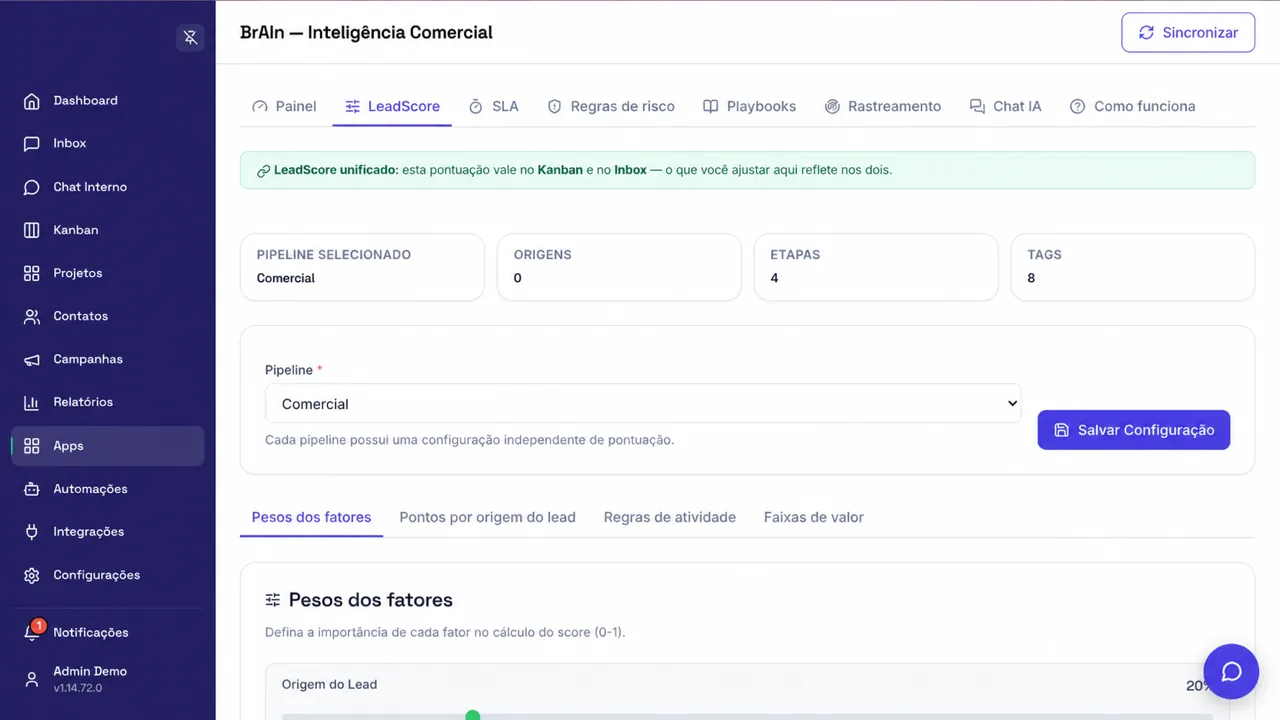Click the Sincronizar button
The height and width of the screenshot is (720, 1280).
(x=1188, y=33)
